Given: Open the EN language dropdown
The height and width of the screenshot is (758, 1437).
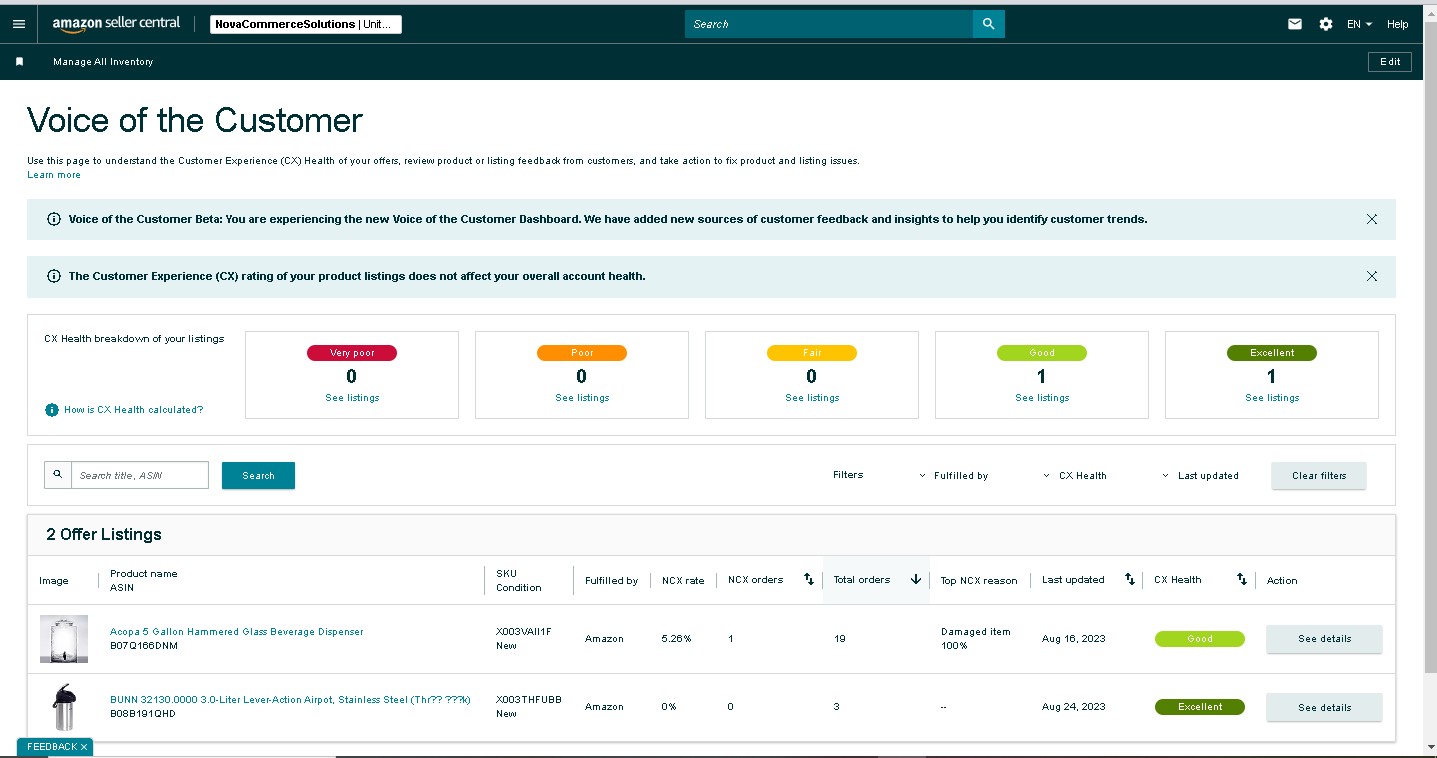Looking at the screenshot, I should (x=1359, y=24).
